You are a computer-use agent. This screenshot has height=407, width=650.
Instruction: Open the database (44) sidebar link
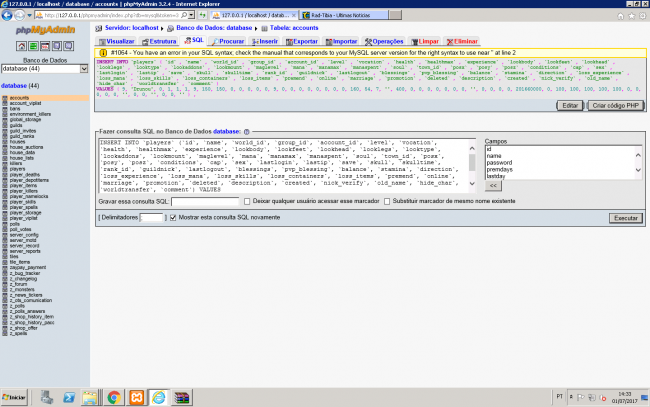[20, 86]
